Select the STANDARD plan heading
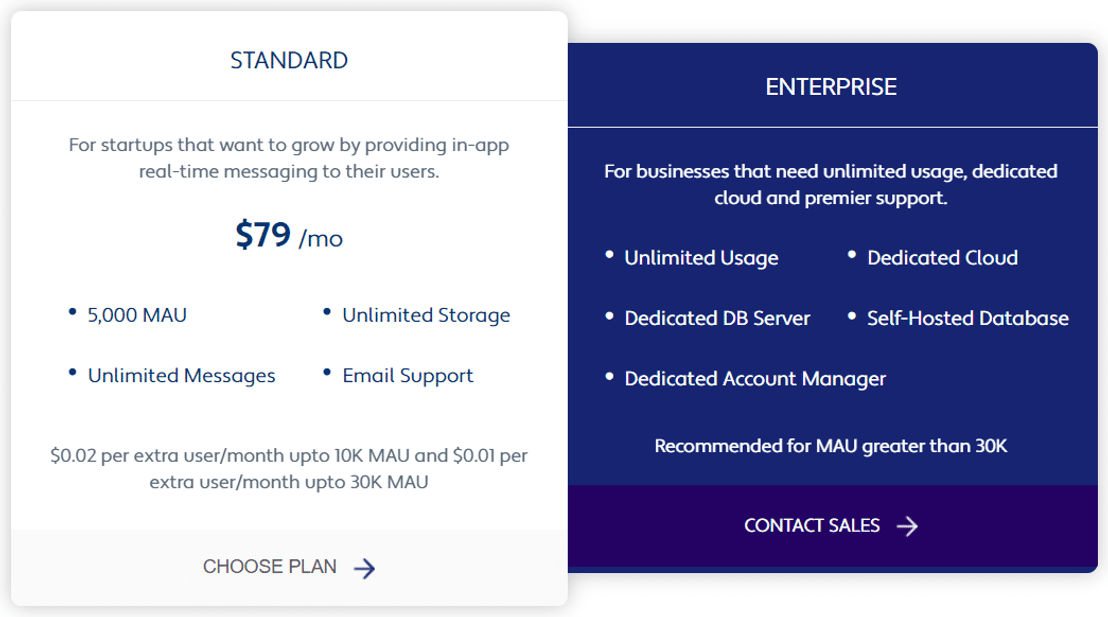This screenshot has width=1108, height=617. tap(289, 60)
